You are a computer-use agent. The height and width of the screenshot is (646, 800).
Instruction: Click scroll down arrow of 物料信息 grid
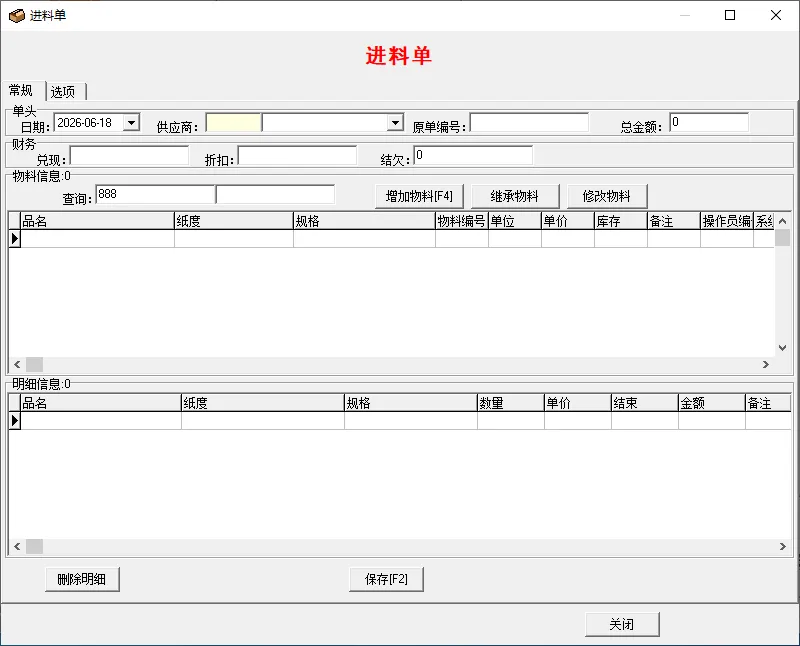782,348
